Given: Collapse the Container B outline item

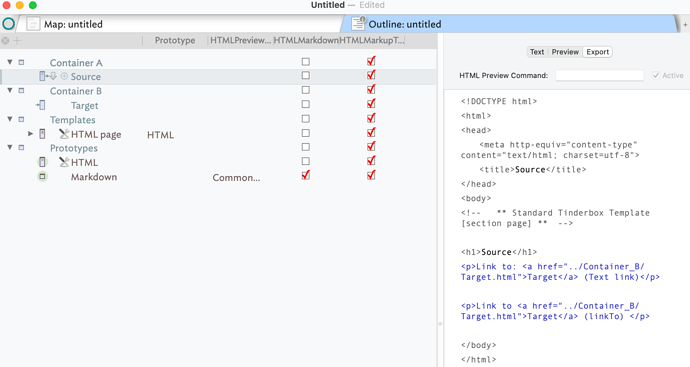Looking at the screenshot, I should (x=10, y=91).
